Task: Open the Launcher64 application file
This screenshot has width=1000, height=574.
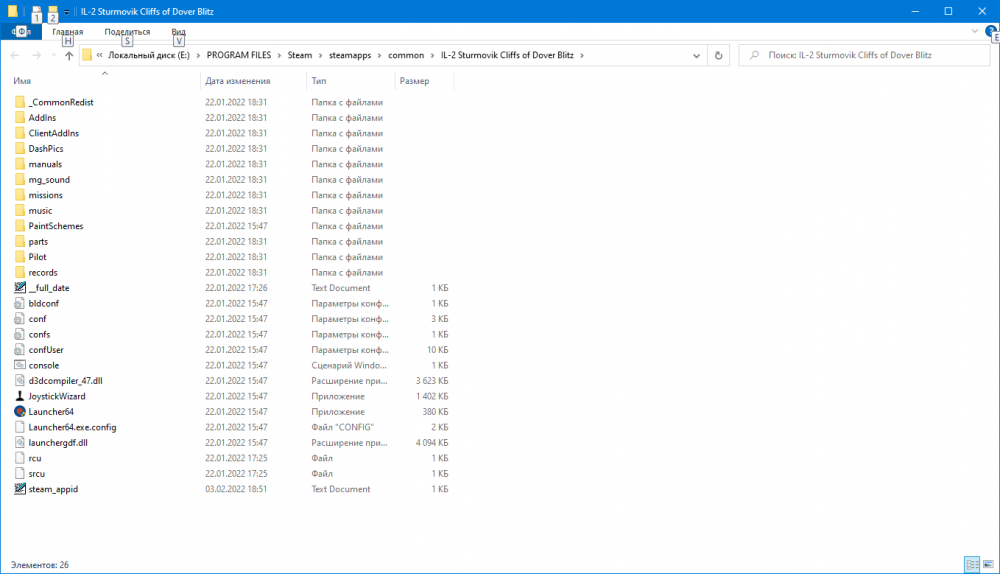Action: click(x=51, y=411)
